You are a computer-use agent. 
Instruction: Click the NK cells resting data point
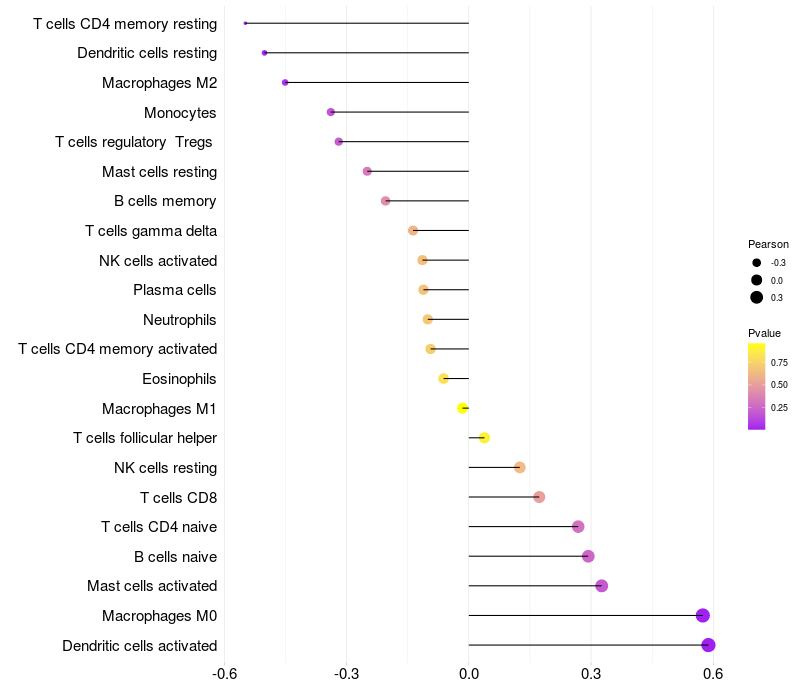coord(519,467)
